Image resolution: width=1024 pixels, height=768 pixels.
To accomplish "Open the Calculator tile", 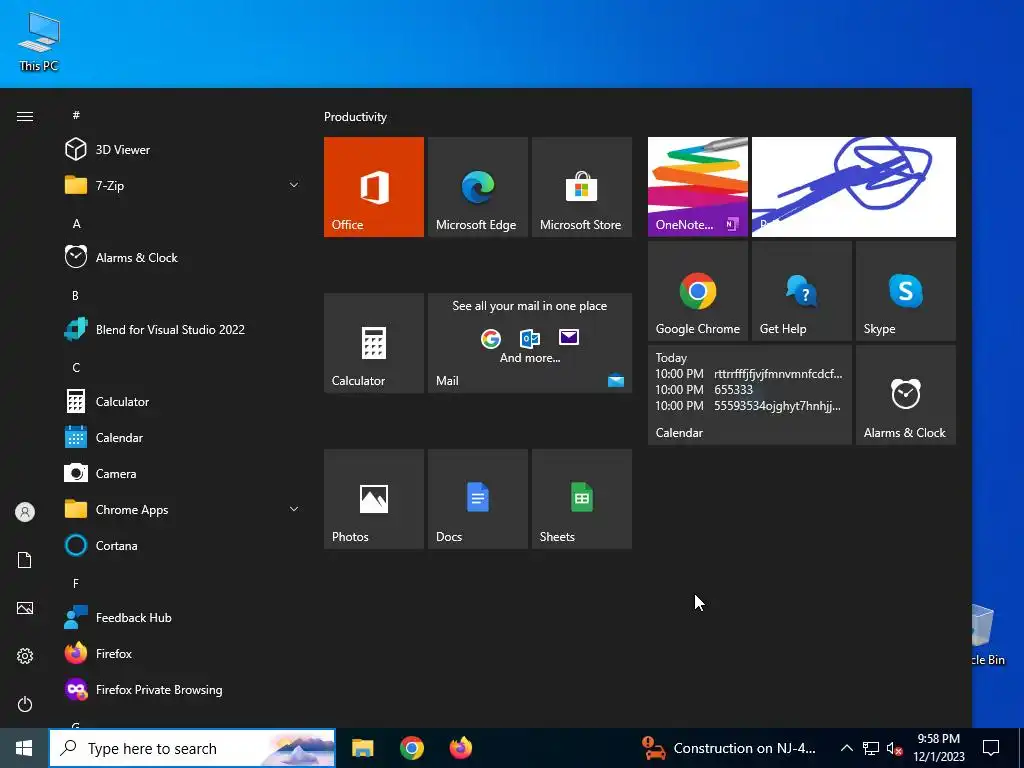I will pos(374,343).
